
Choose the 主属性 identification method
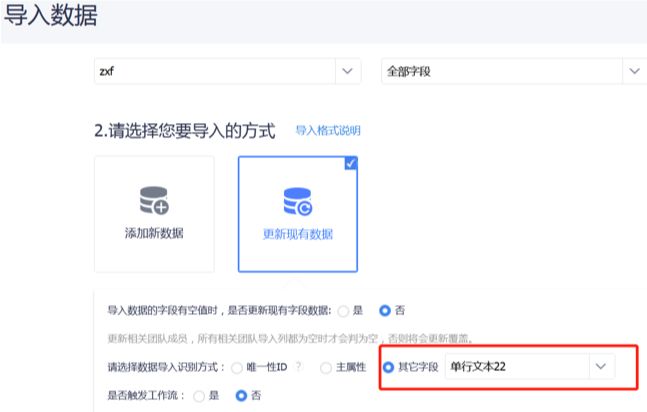tap(326, 368)
